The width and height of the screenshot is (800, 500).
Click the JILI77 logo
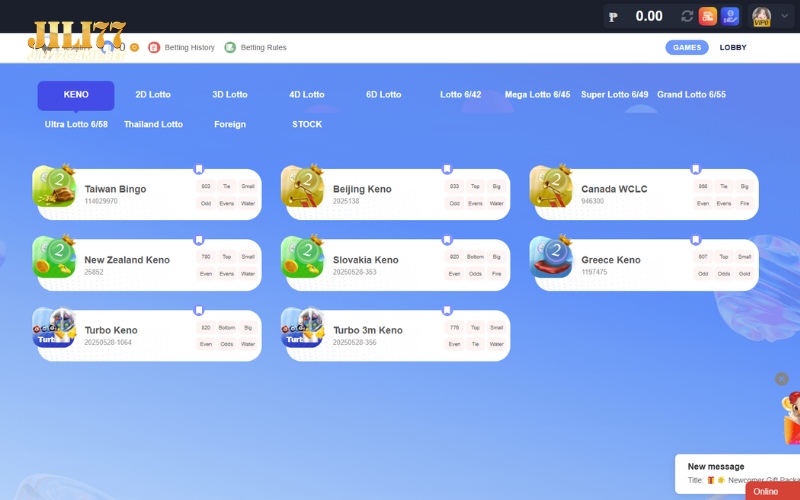[x=77, y=41]
